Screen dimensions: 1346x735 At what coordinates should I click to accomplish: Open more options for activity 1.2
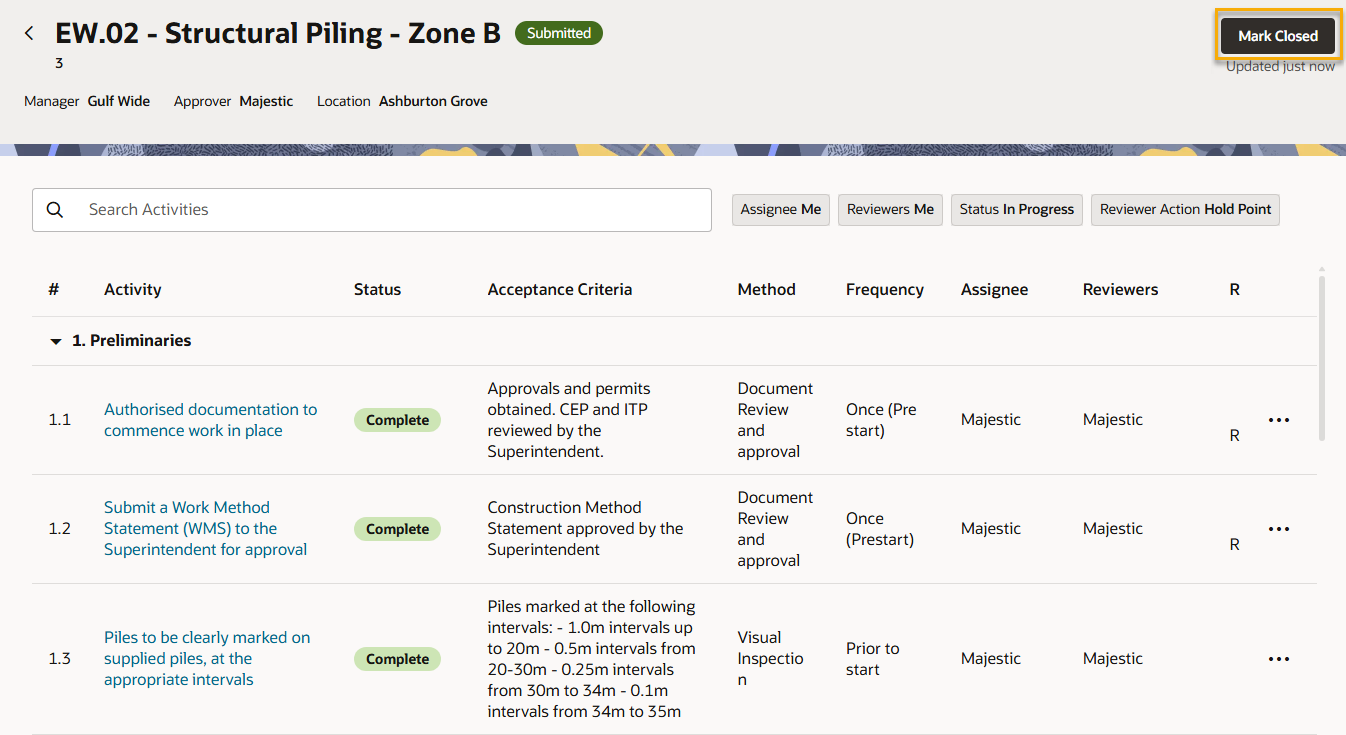point(1278,529)
